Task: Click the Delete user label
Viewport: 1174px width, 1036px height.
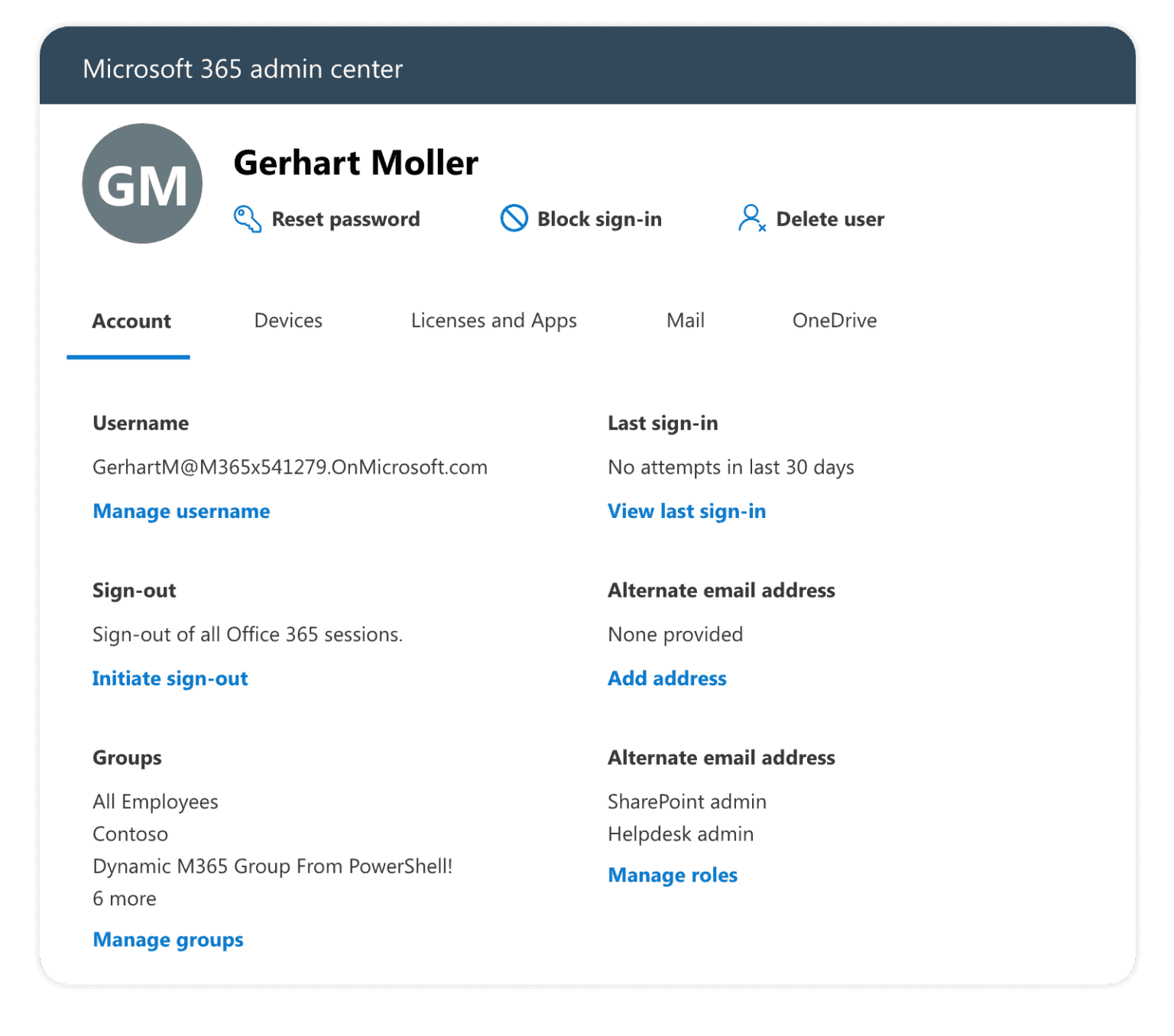Action: 829,219
